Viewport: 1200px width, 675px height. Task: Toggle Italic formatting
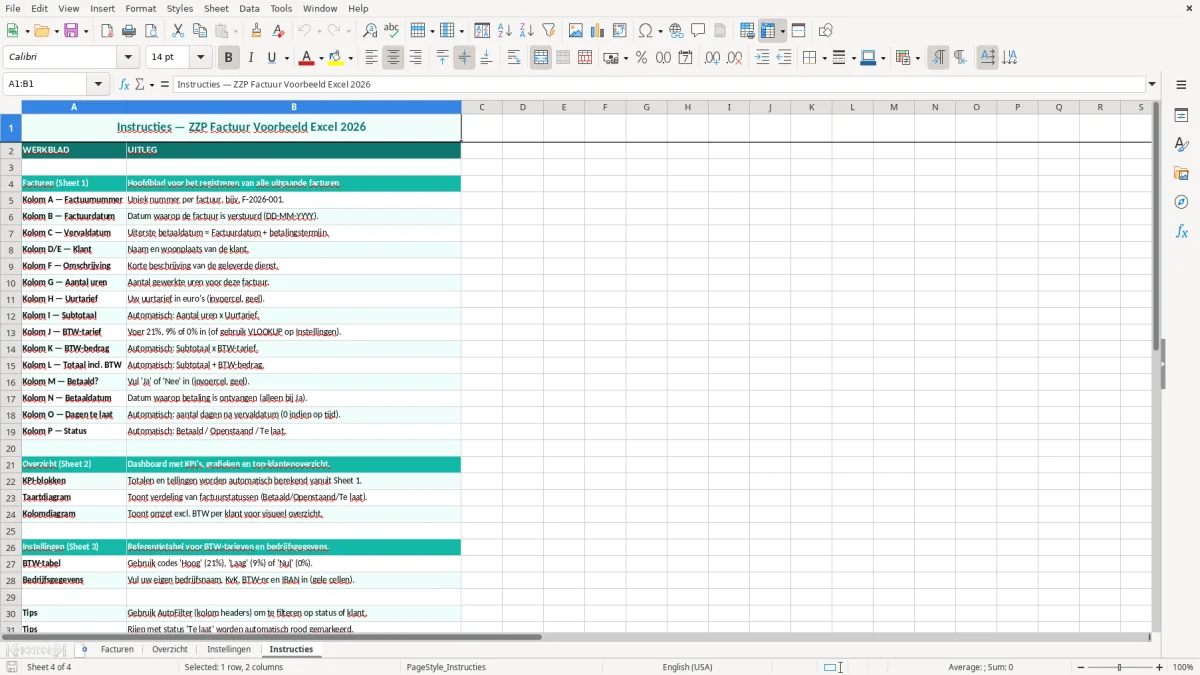(250, 58)
